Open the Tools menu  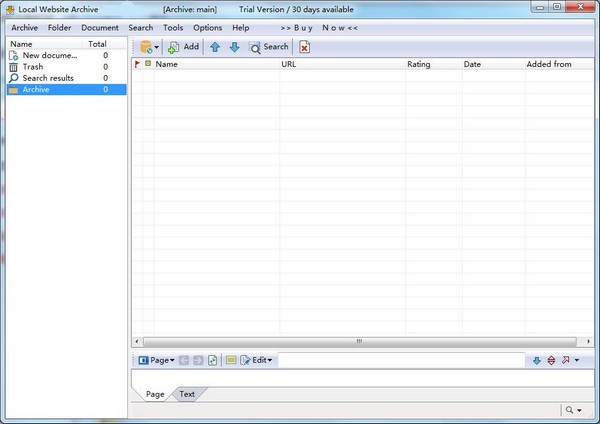tap(173, 28)
